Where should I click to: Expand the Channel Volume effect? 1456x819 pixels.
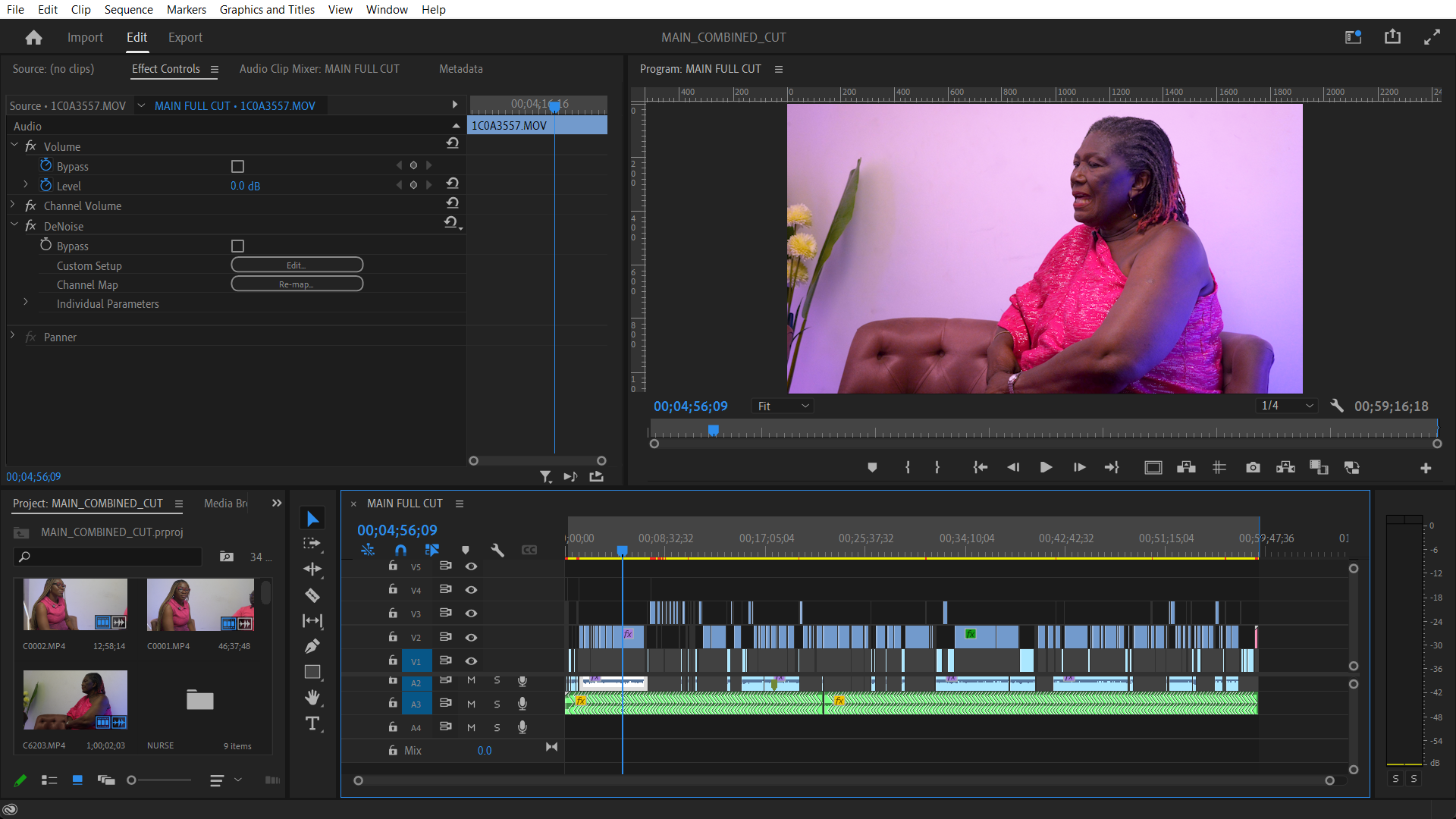(13, 206)
